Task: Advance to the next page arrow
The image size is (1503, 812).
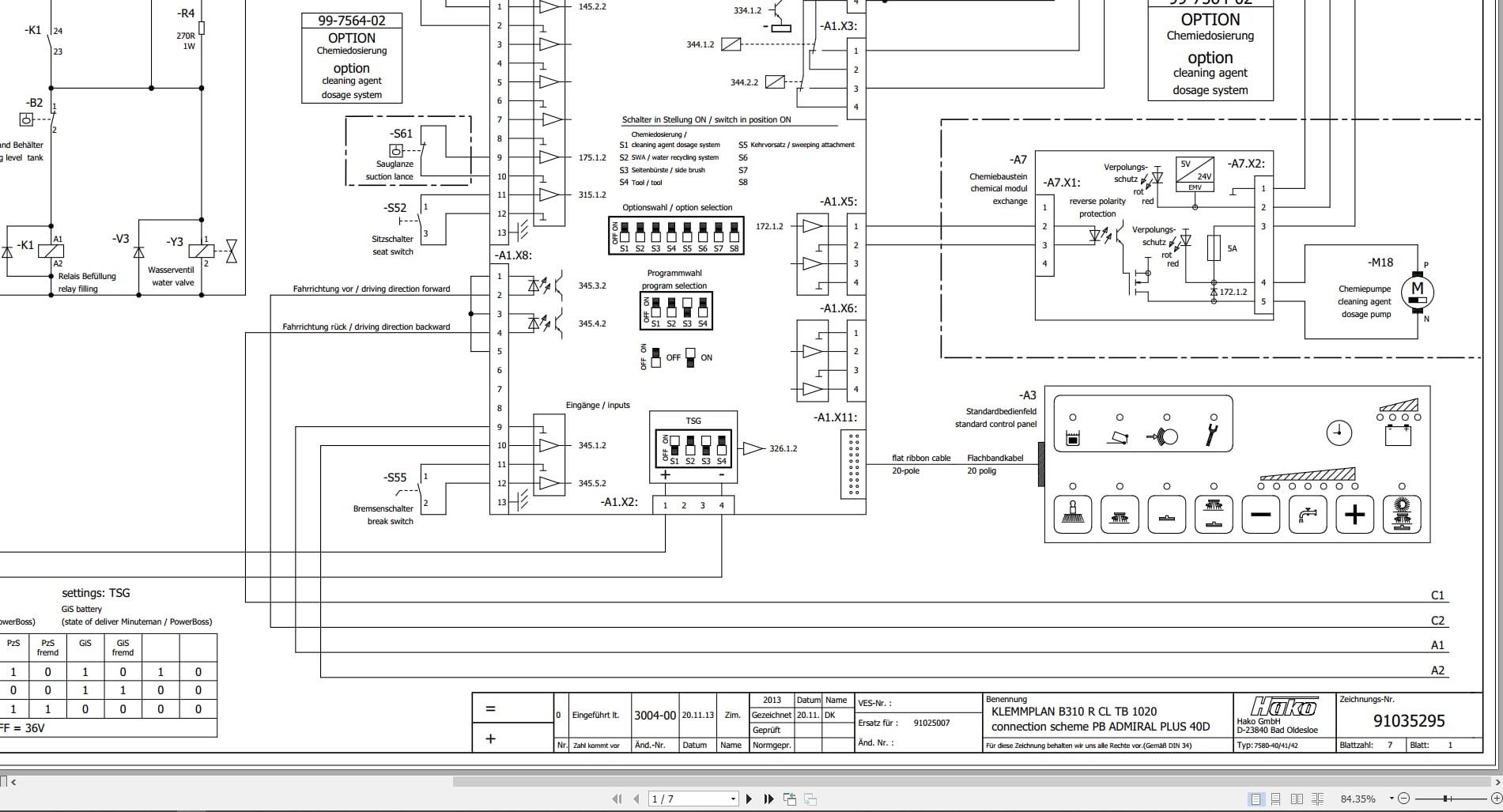Action: (x=749, y=799)
